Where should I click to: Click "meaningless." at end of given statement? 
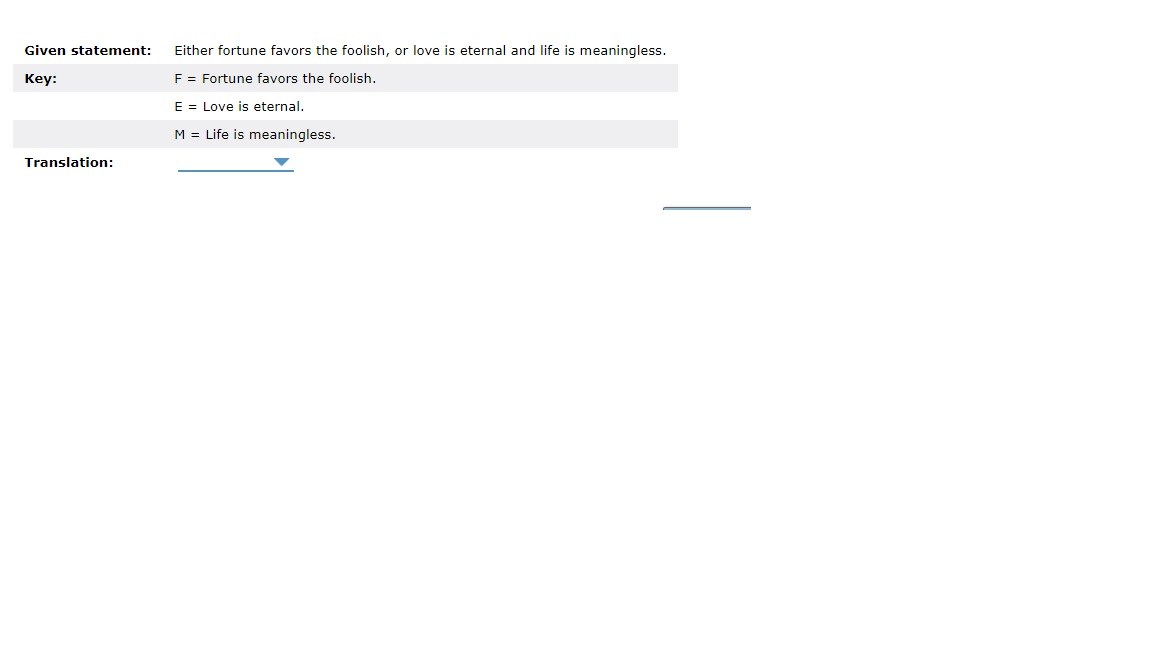623,51
